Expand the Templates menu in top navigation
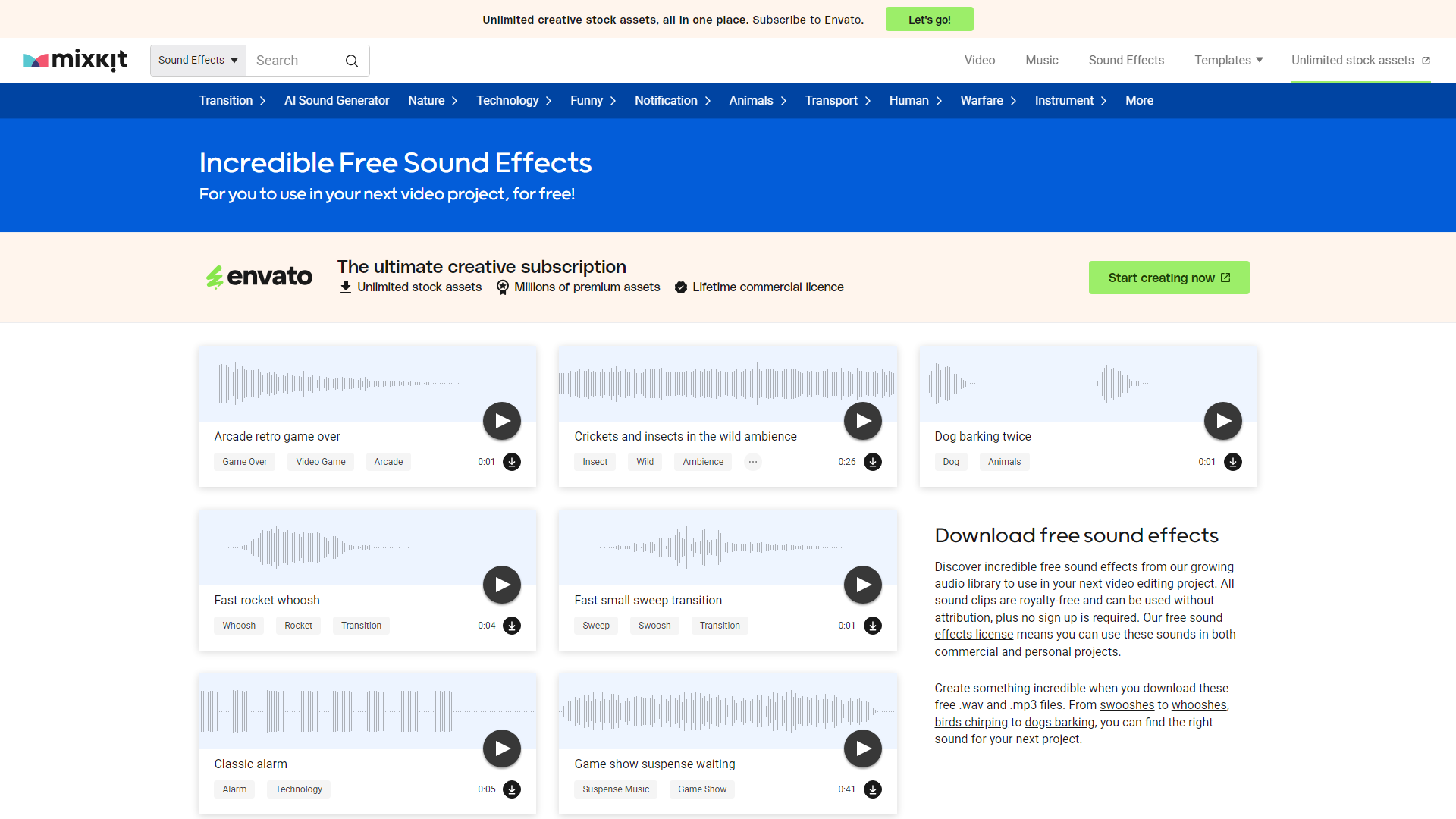The width and height of the screenshot is (1456, 819). (x=1228, y=60)
